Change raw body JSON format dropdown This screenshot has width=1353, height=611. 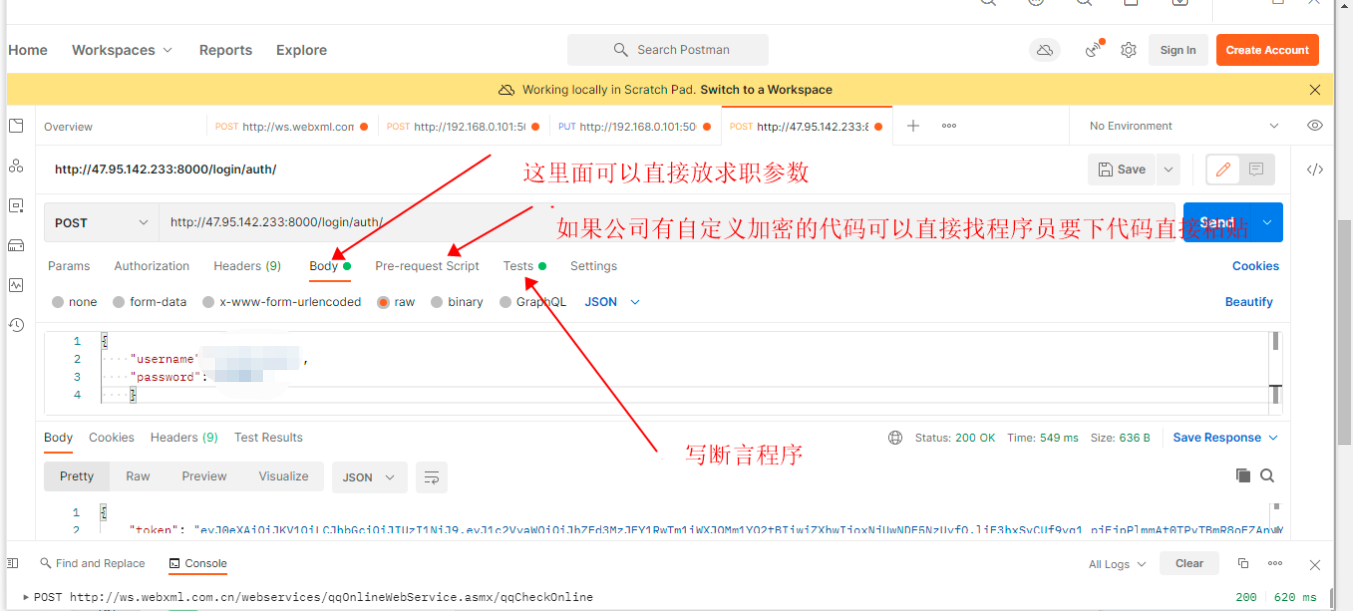click(x=612, y=302)
